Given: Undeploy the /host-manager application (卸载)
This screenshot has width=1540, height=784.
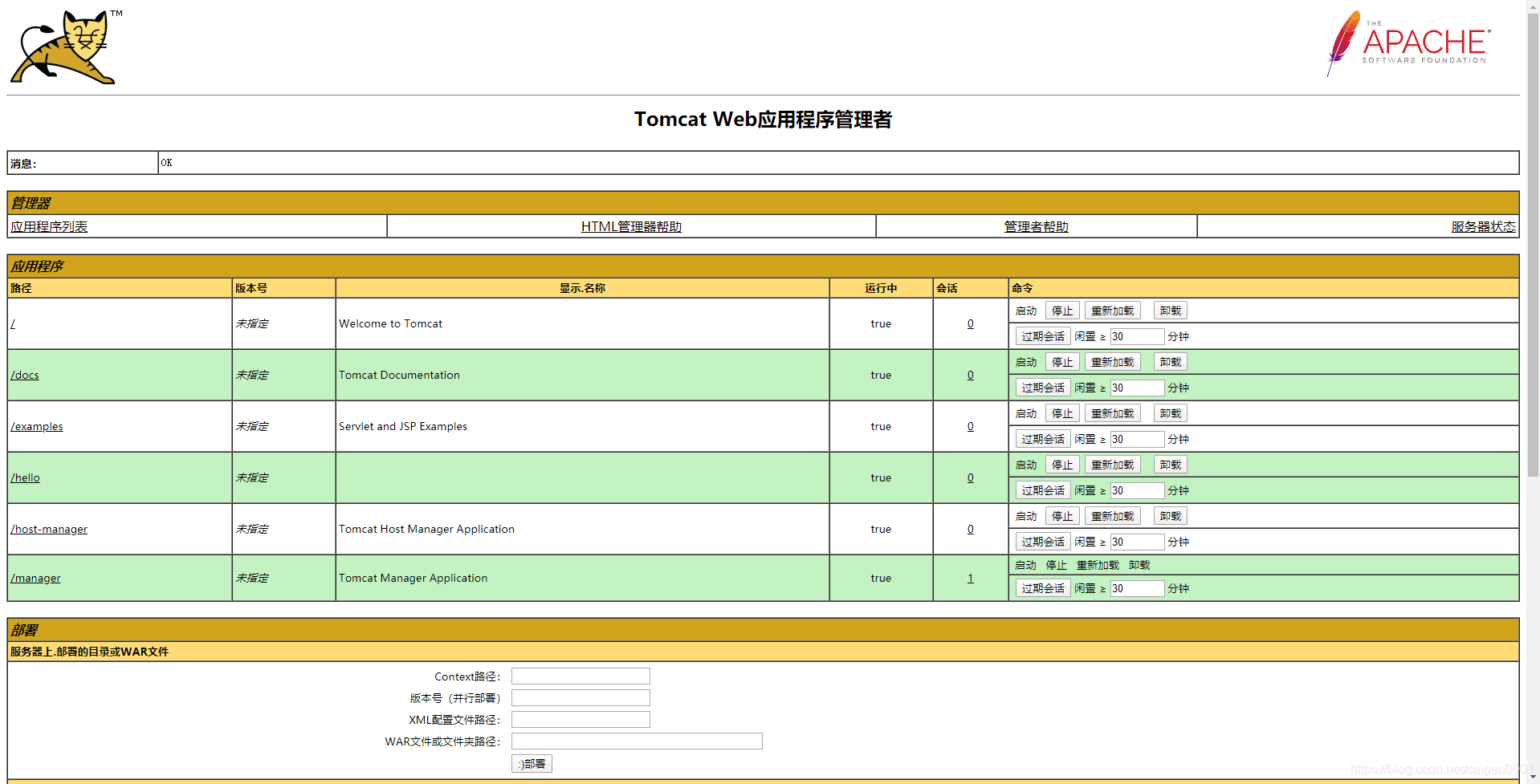Looking at the screenshot, I should (x=1170, y=516).
